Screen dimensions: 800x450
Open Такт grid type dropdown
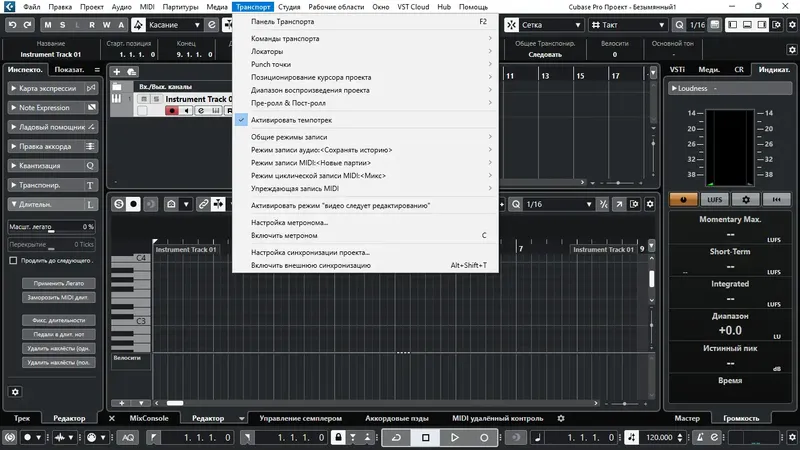[x=628, y=24]
